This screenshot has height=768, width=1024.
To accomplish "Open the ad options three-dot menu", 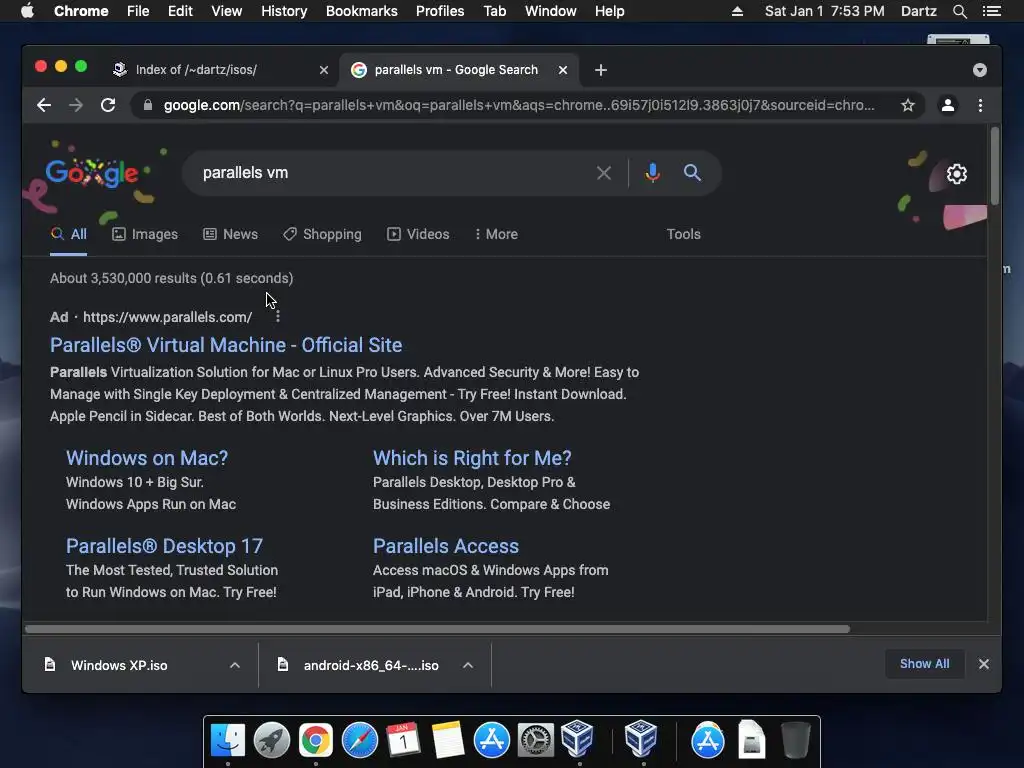I will (278, 317).
